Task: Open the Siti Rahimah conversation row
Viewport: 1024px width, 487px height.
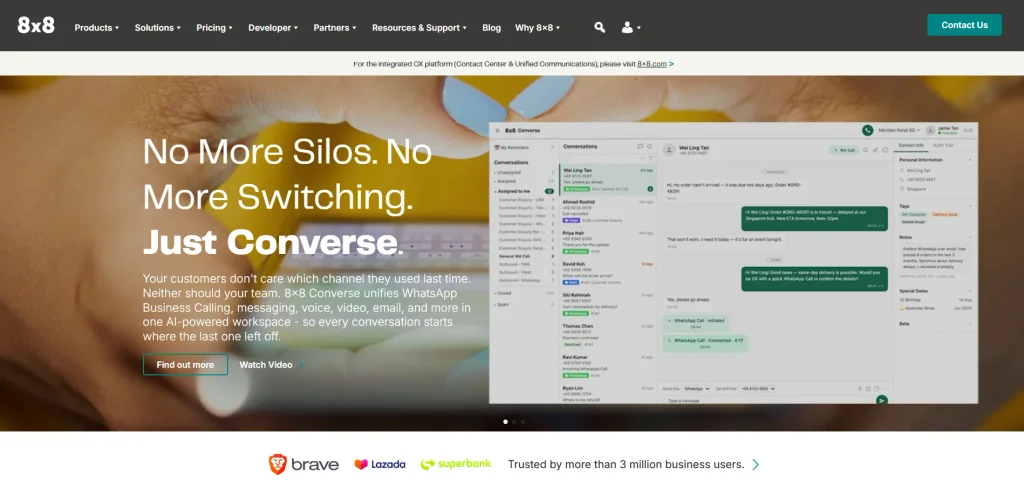Action: click(x=607, y=304)
